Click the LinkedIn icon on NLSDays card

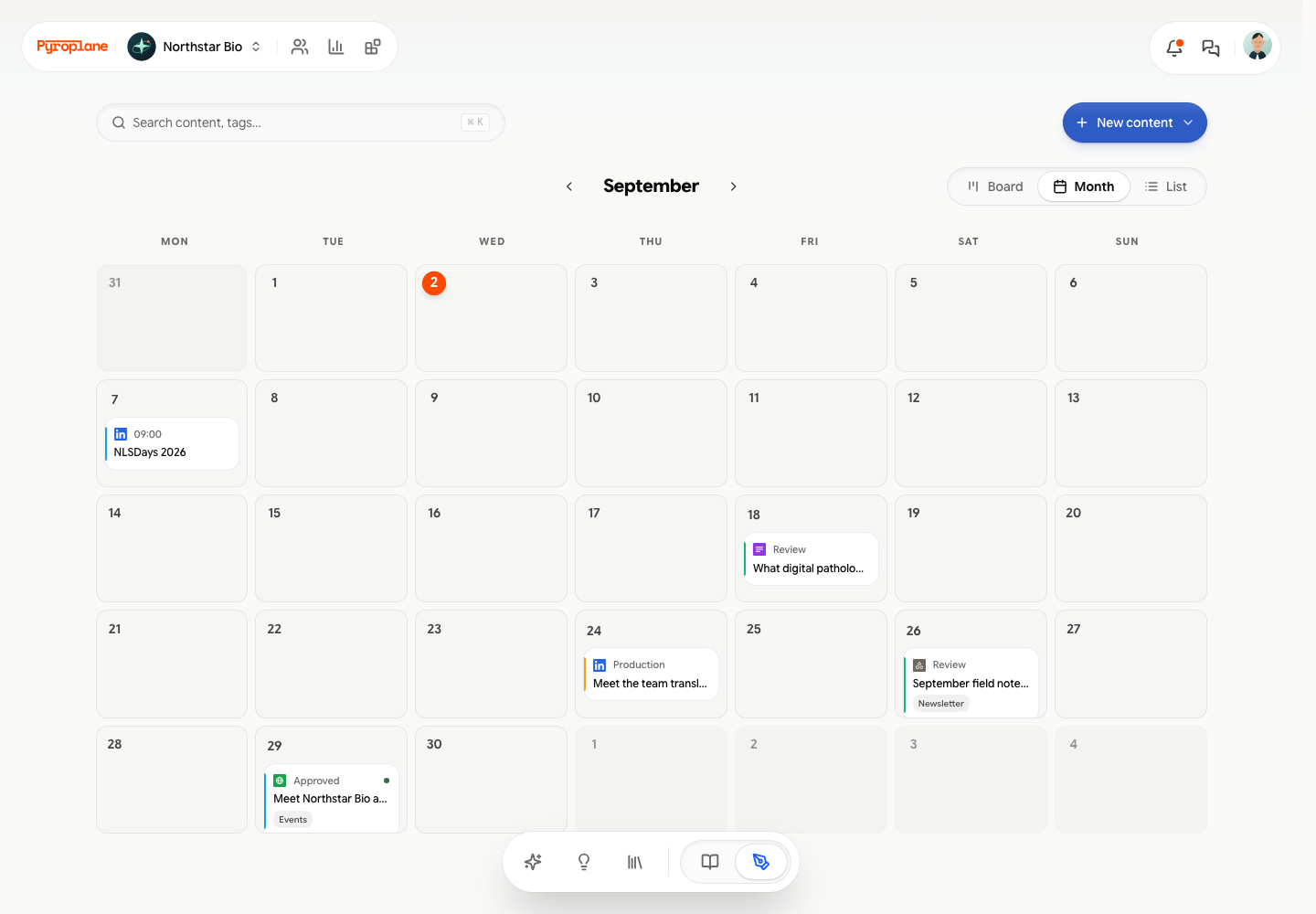[121, 434]
